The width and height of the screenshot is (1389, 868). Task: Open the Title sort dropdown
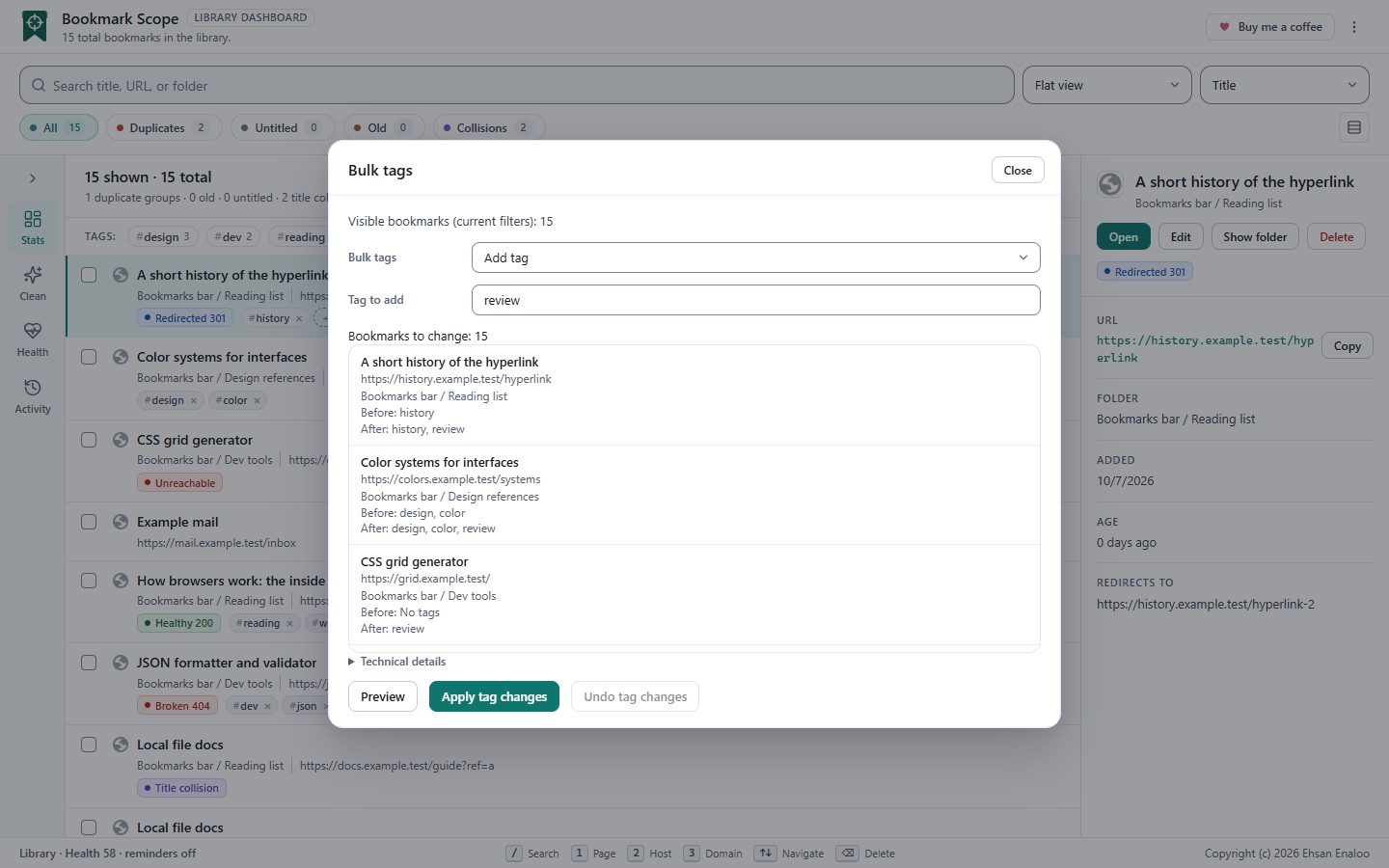click(x=1285, y=85)
